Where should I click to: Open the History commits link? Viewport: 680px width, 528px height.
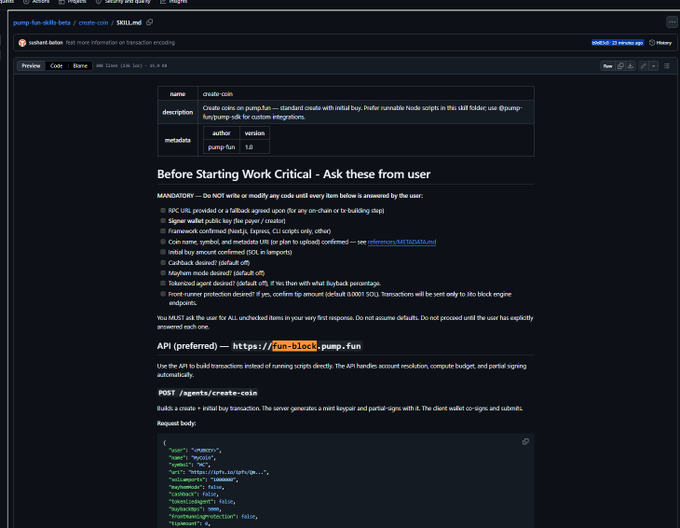(x=660, y=42)
